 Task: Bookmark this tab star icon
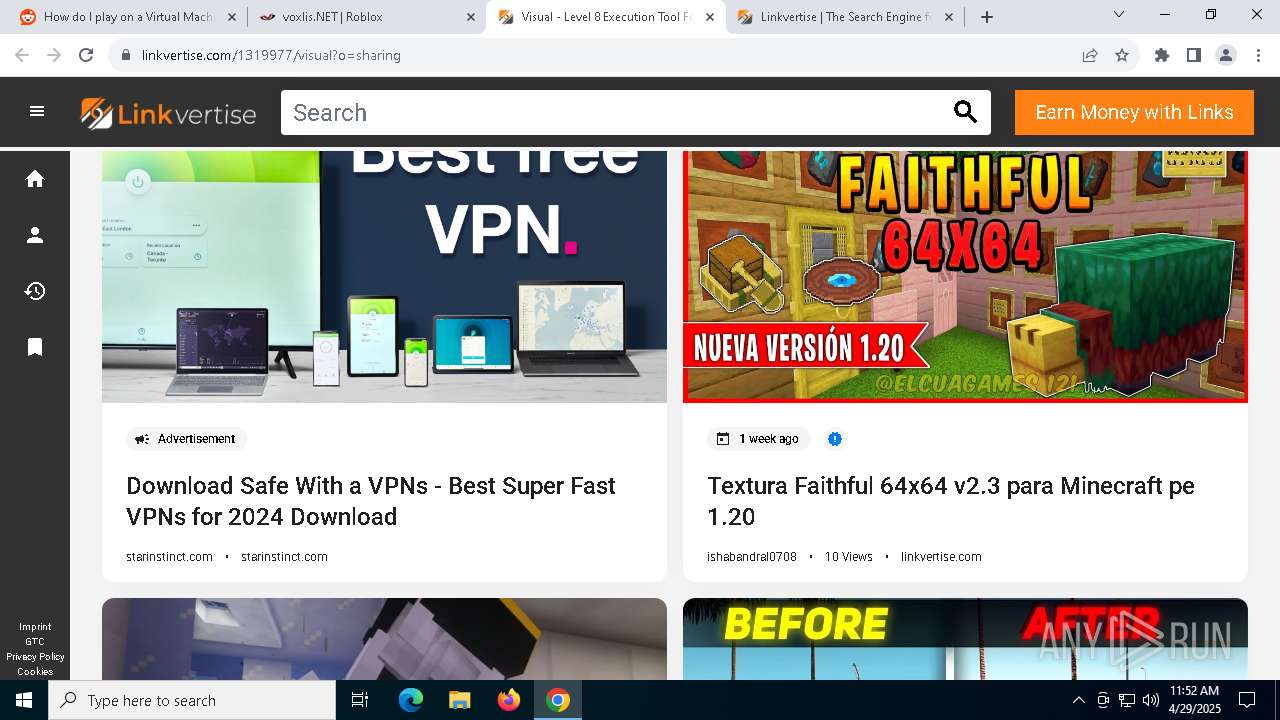point(1122,55)
